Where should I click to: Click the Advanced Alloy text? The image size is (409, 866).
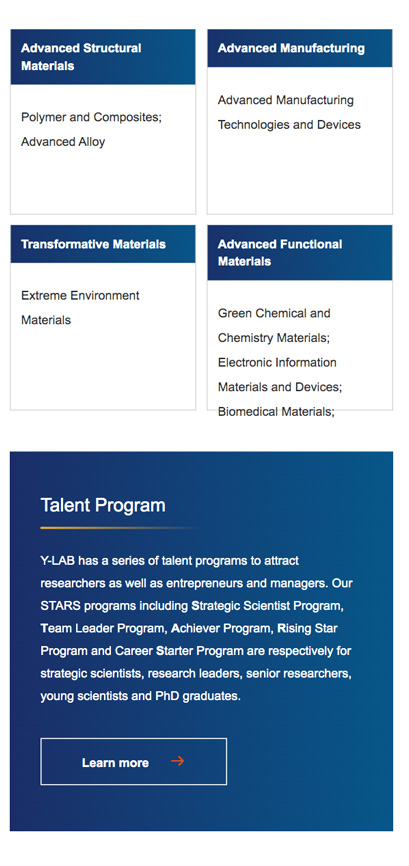click(63, 142)
